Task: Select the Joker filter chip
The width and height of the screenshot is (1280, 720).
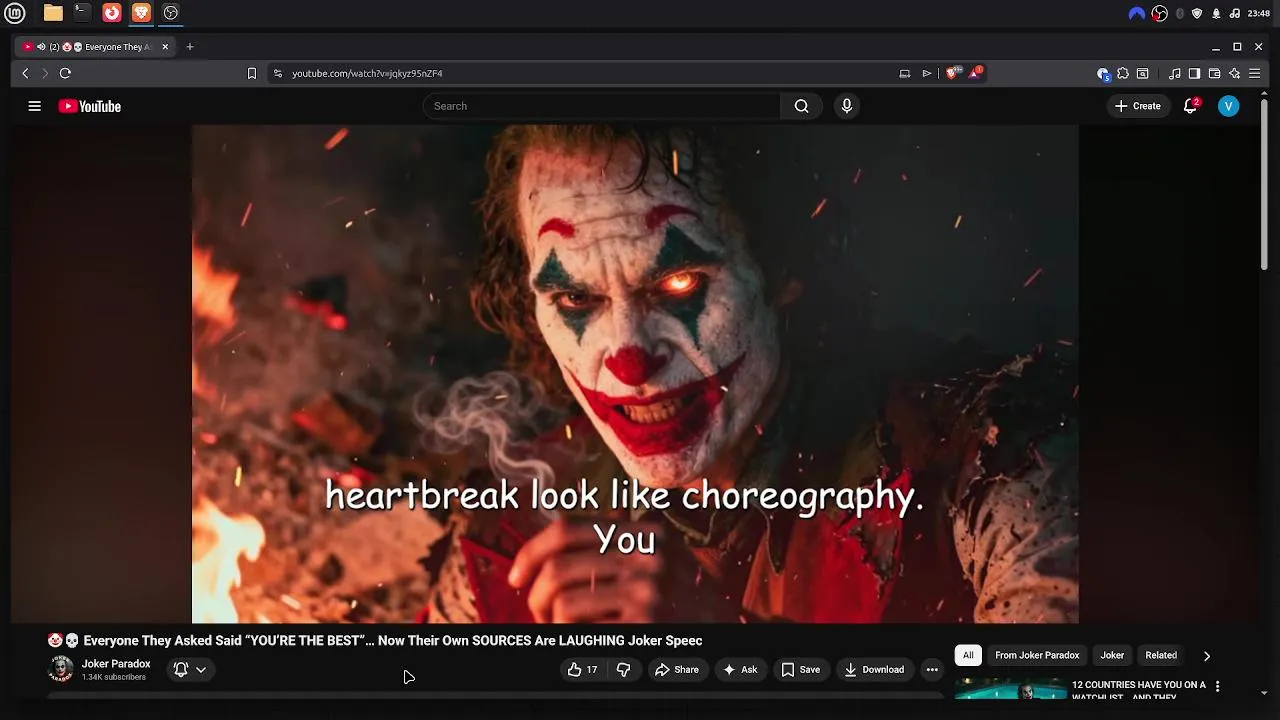Action: tap(1112, 655)
